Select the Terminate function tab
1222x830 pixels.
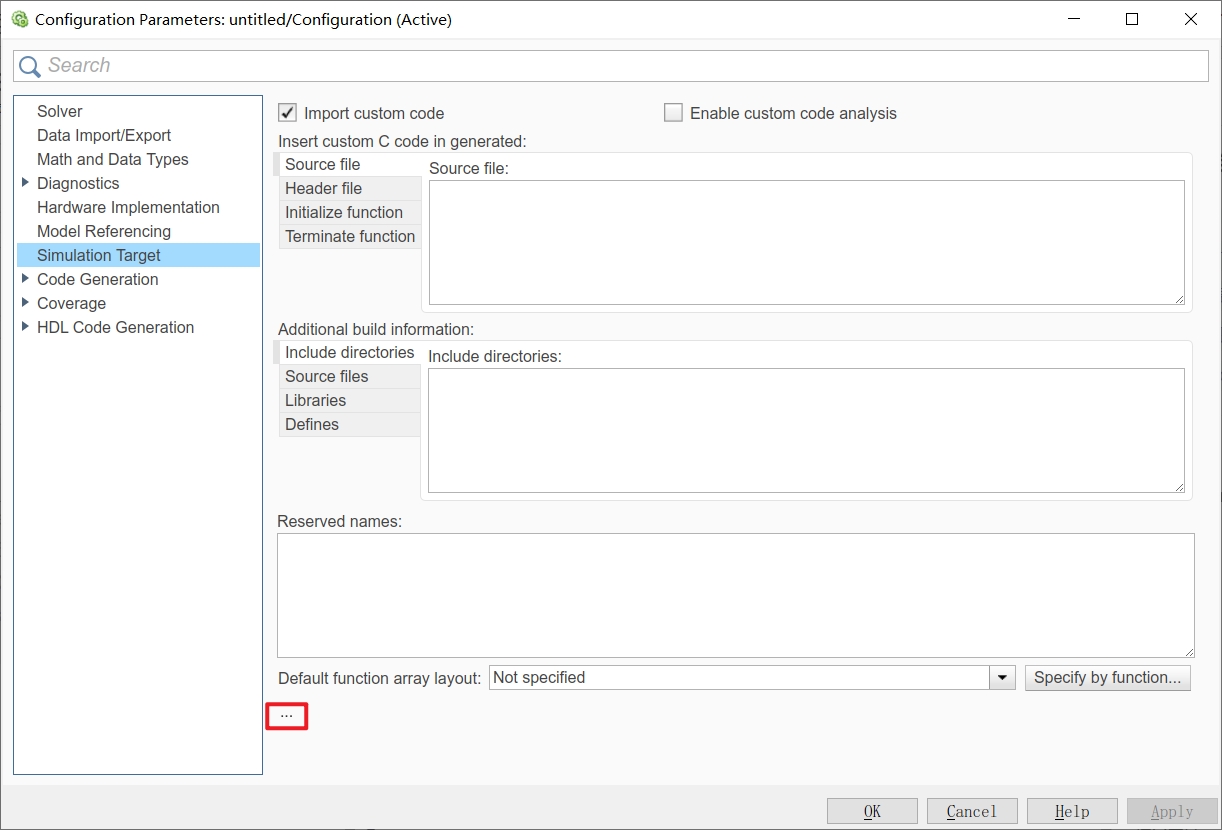coord(349,236)
